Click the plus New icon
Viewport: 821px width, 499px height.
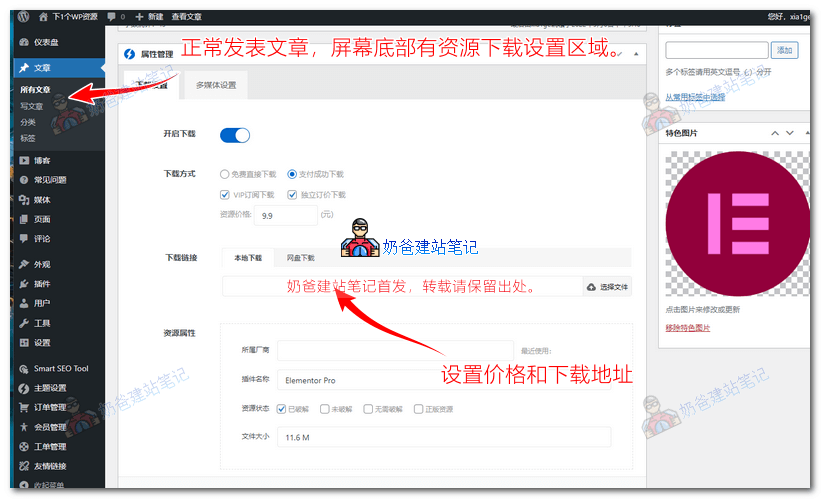[139, 17]
